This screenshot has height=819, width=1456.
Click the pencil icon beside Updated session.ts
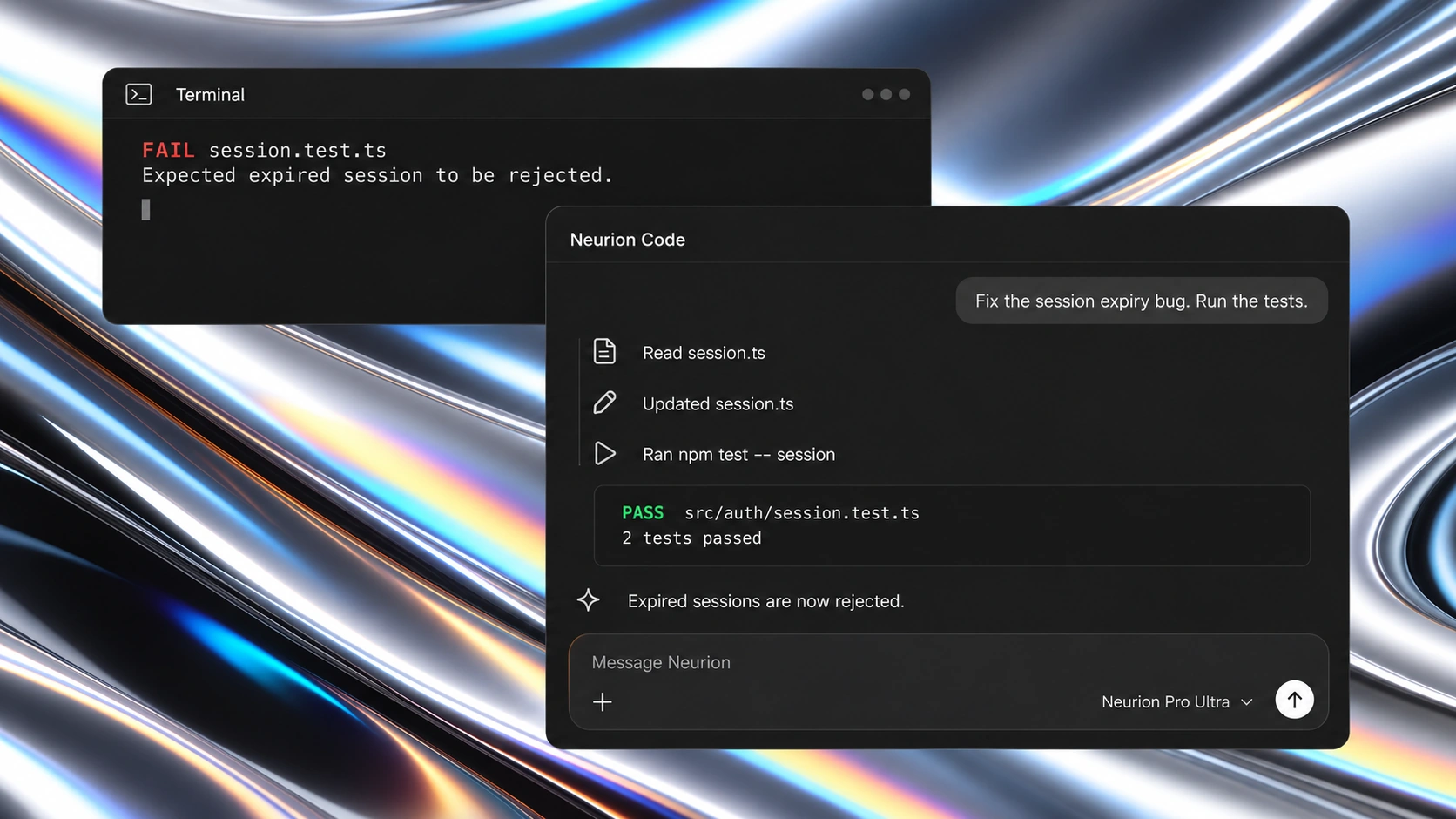pyautogui.click(x=604, y=403)
